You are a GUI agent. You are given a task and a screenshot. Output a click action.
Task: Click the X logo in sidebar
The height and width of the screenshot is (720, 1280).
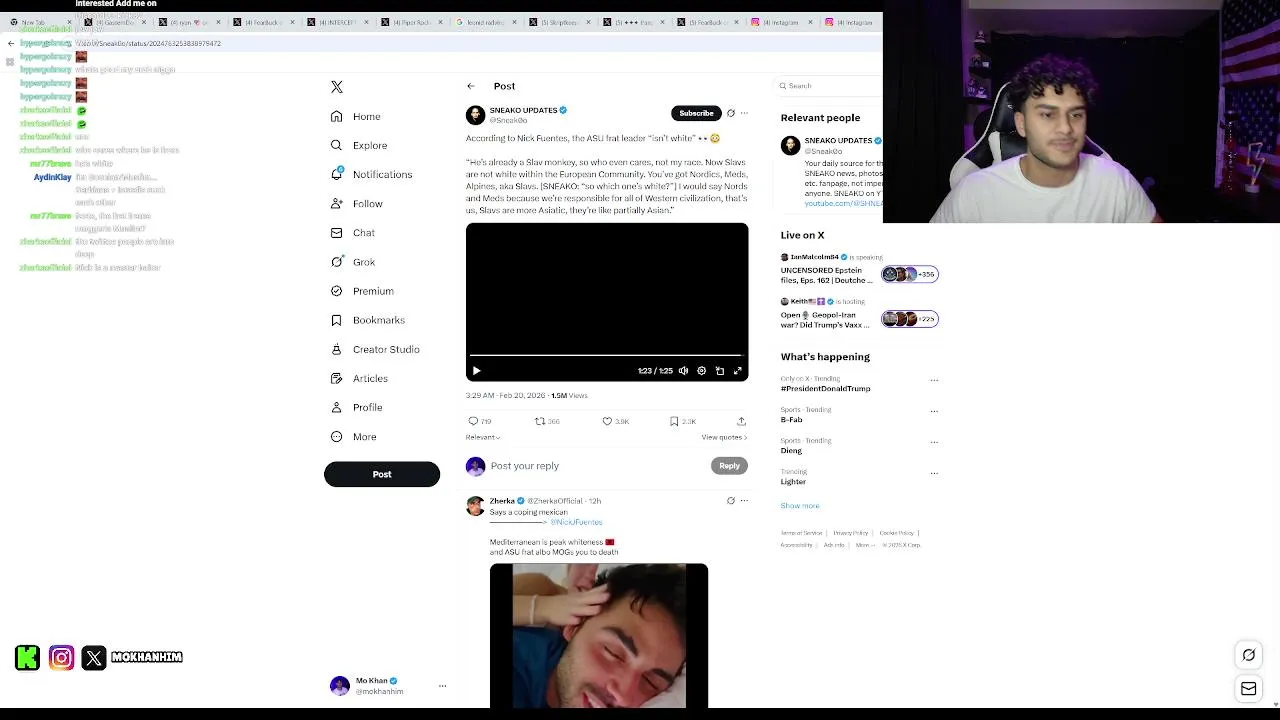337,87
